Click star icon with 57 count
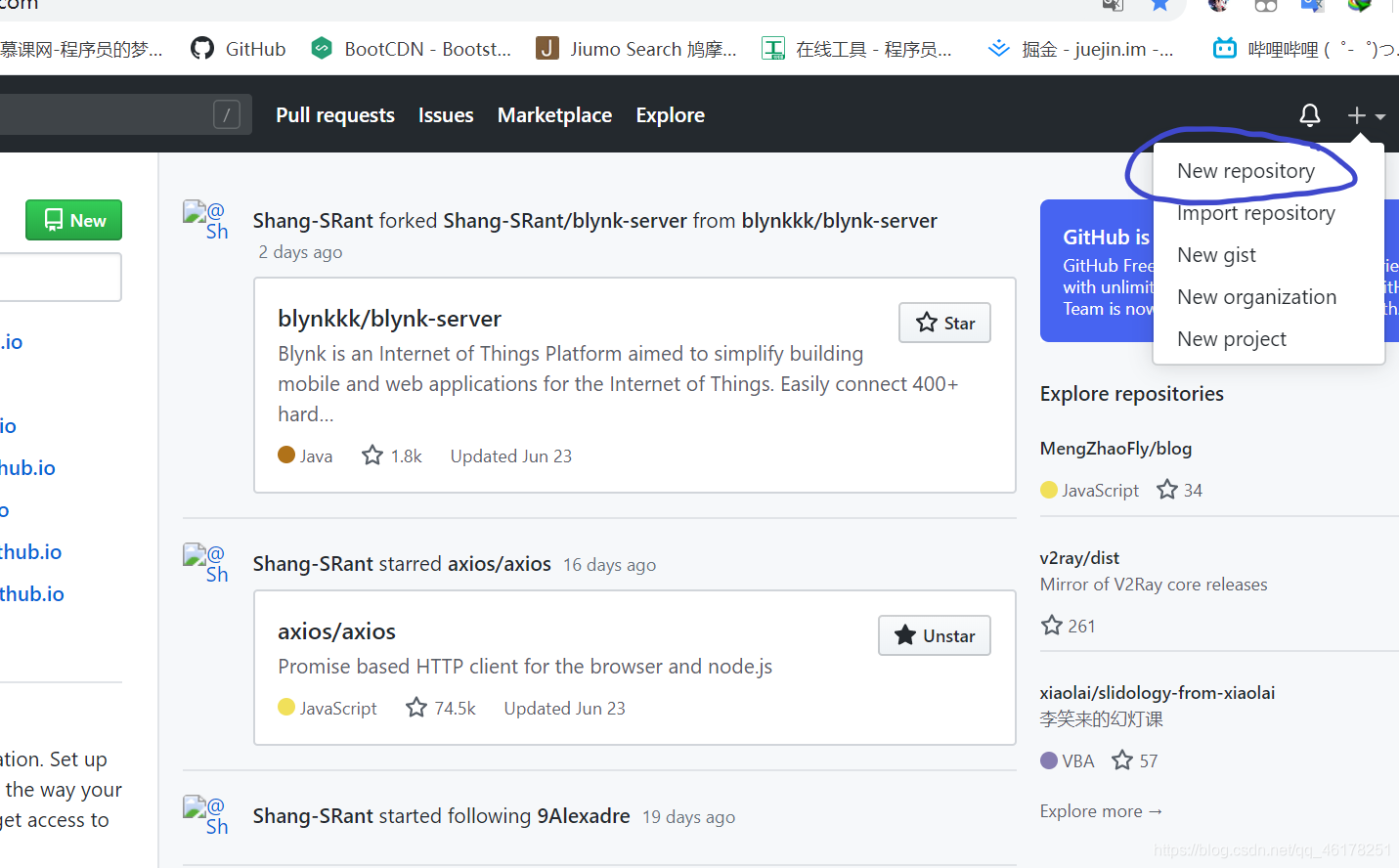 (x=1122, y=760)
